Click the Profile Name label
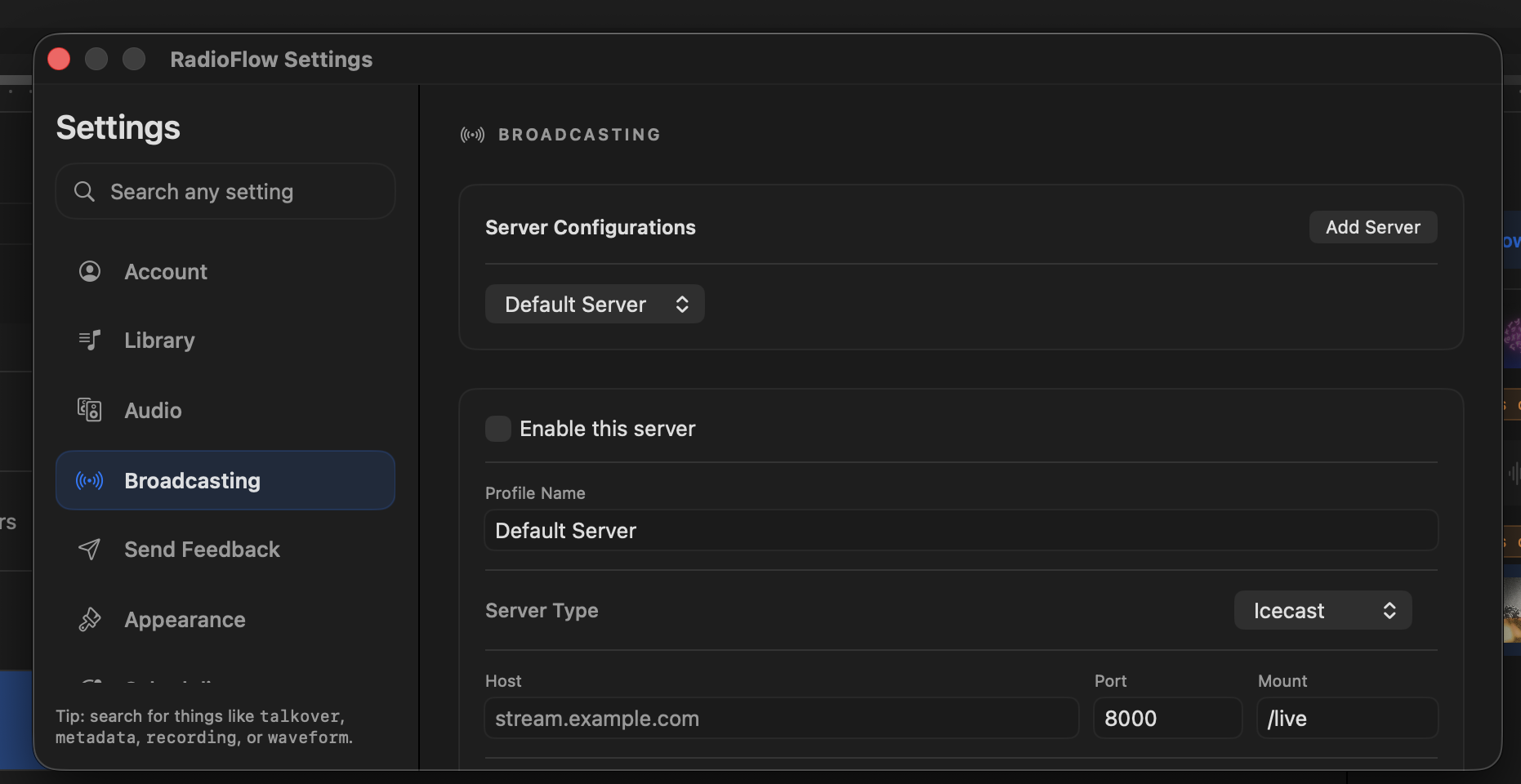The image size is (1521, 784). pos(535,493)
